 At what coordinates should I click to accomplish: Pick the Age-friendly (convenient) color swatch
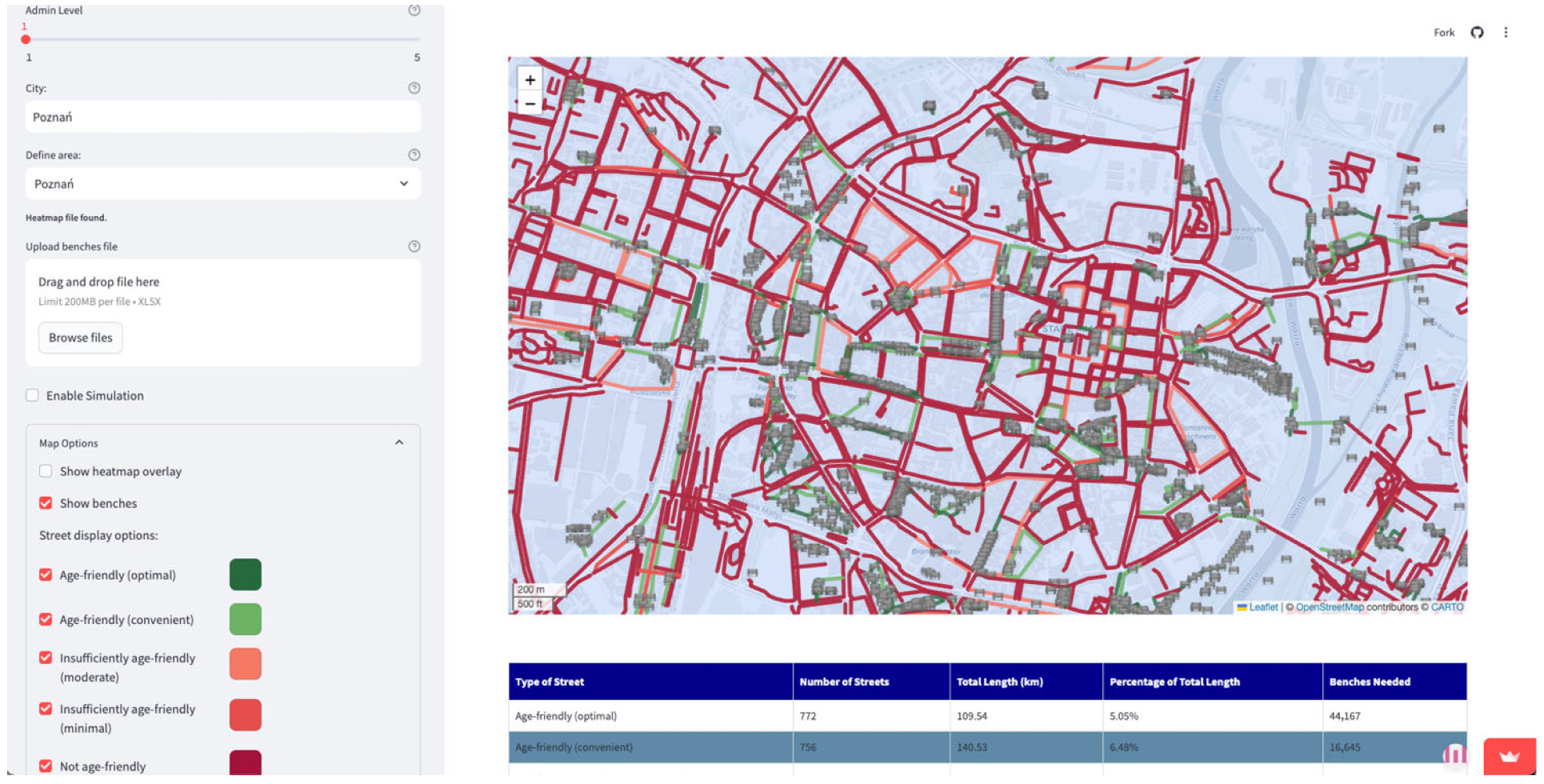pos(246,619)
